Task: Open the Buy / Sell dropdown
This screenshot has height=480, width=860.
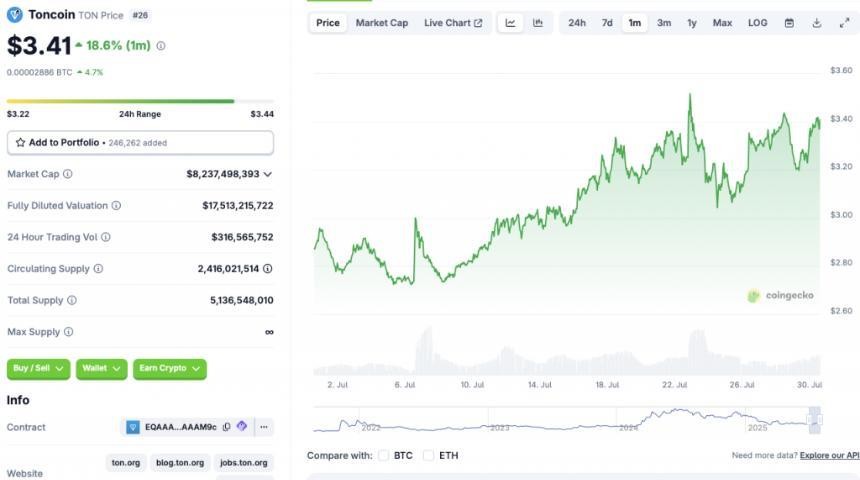Action: click(38, 369)
